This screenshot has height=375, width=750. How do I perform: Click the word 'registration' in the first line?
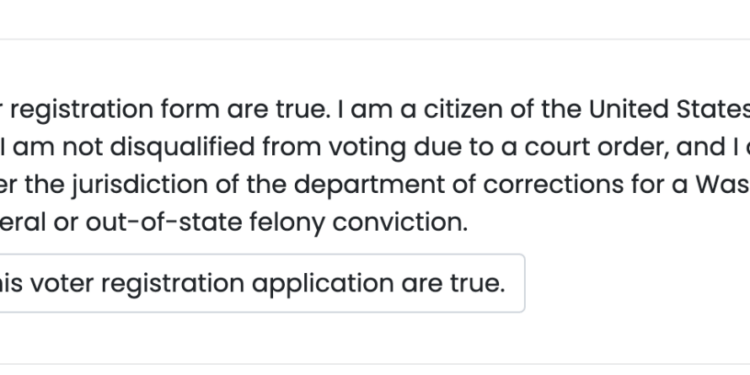click(82, 110)
